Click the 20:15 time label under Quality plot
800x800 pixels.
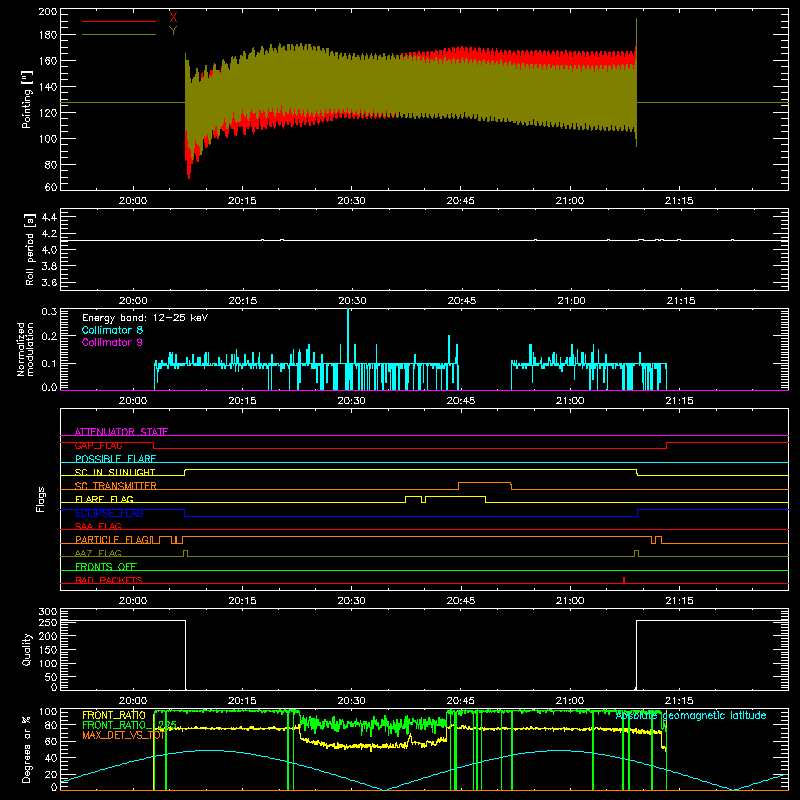tap(242, 701)
